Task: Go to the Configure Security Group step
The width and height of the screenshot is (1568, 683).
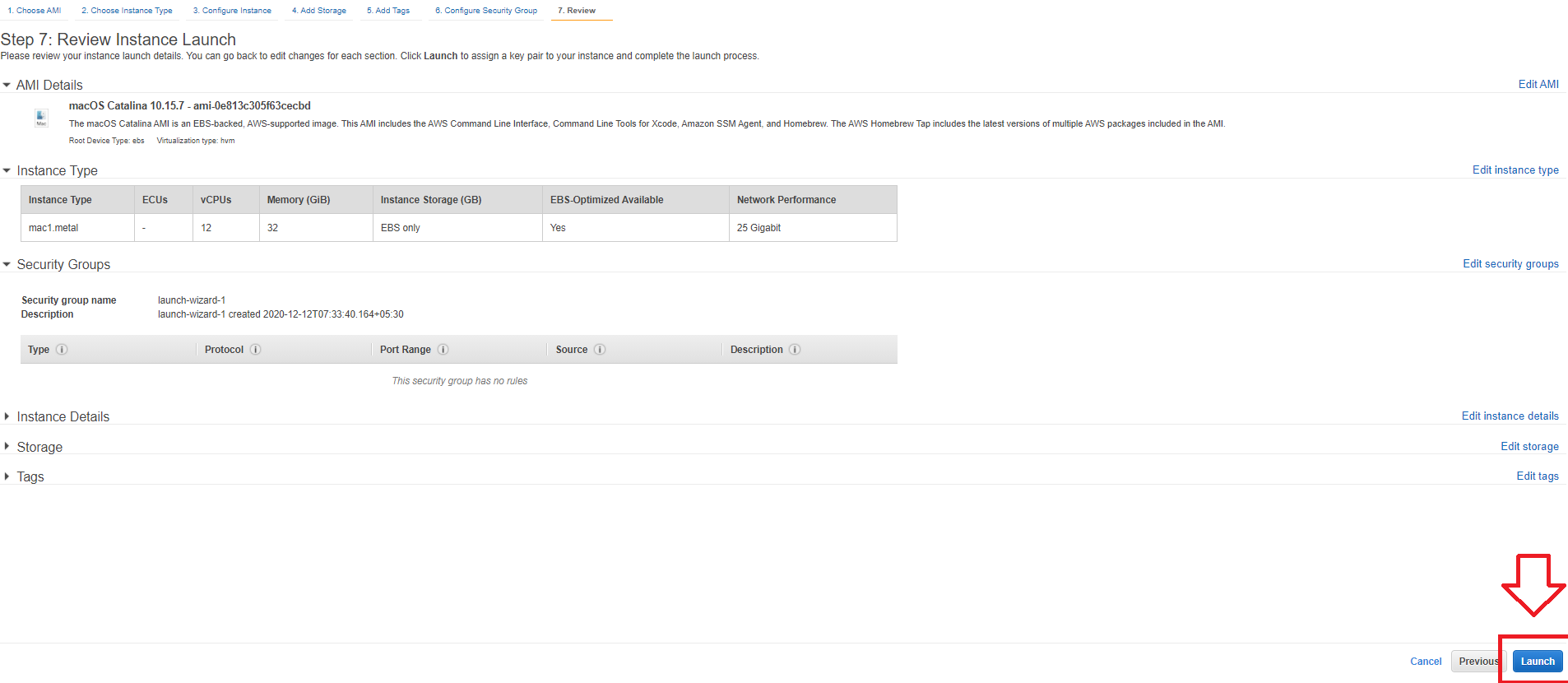Action: (485, 10)
